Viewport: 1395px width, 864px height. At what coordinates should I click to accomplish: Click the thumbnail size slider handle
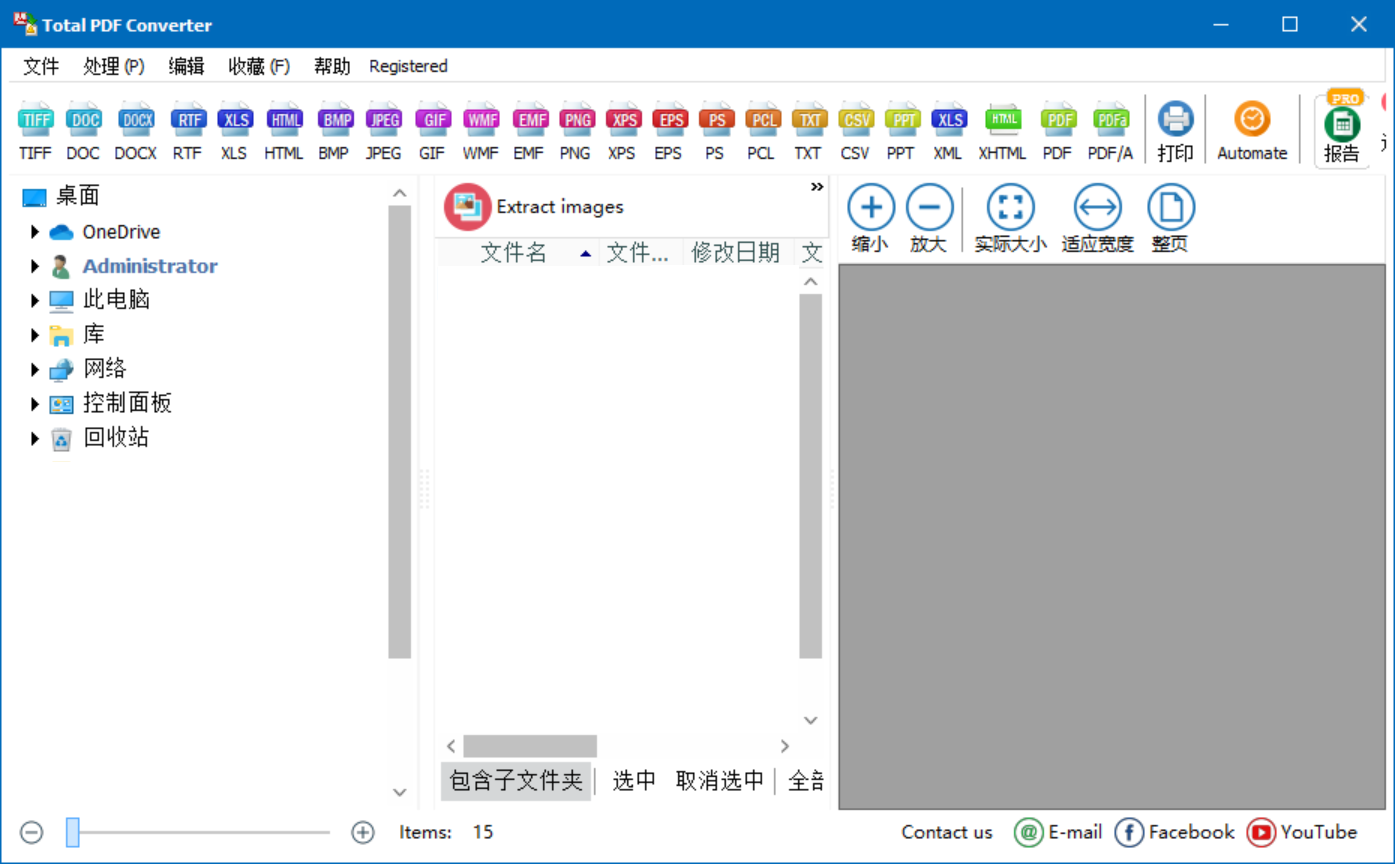pos(73,832)
